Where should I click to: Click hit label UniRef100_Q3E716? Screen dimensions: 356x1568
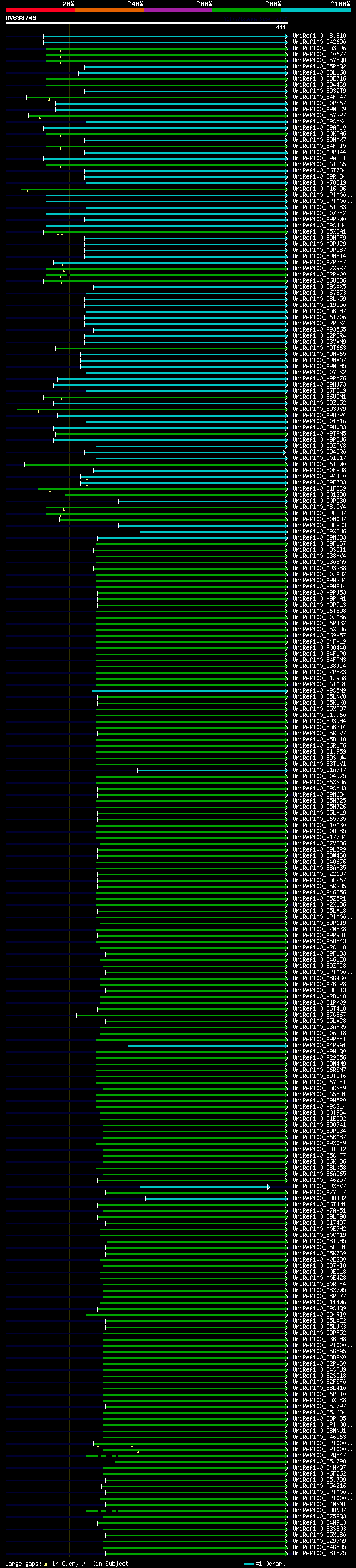(319, 78)
